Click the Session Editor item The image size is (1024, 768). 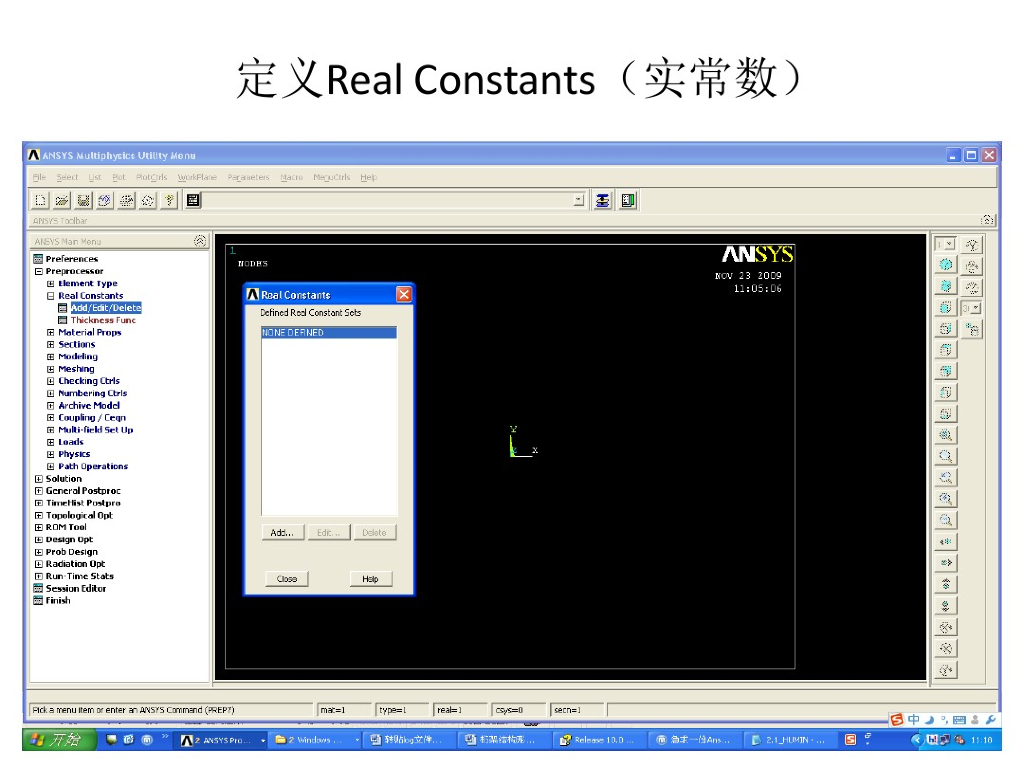[76, 588]
